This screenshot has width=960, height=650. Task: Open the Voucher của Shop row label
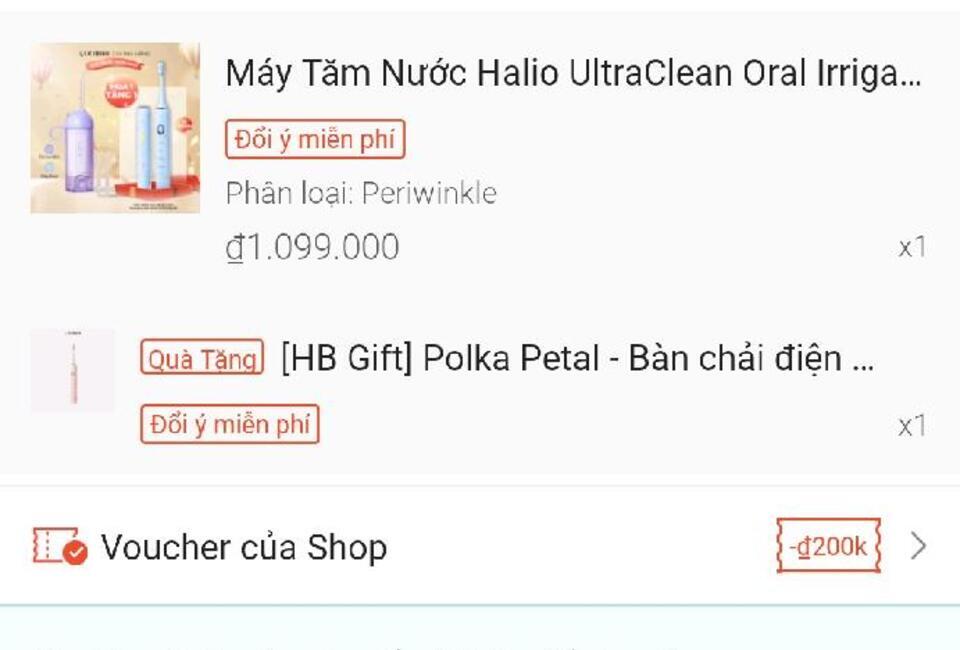pyautogui.click(x=244, y=547)
